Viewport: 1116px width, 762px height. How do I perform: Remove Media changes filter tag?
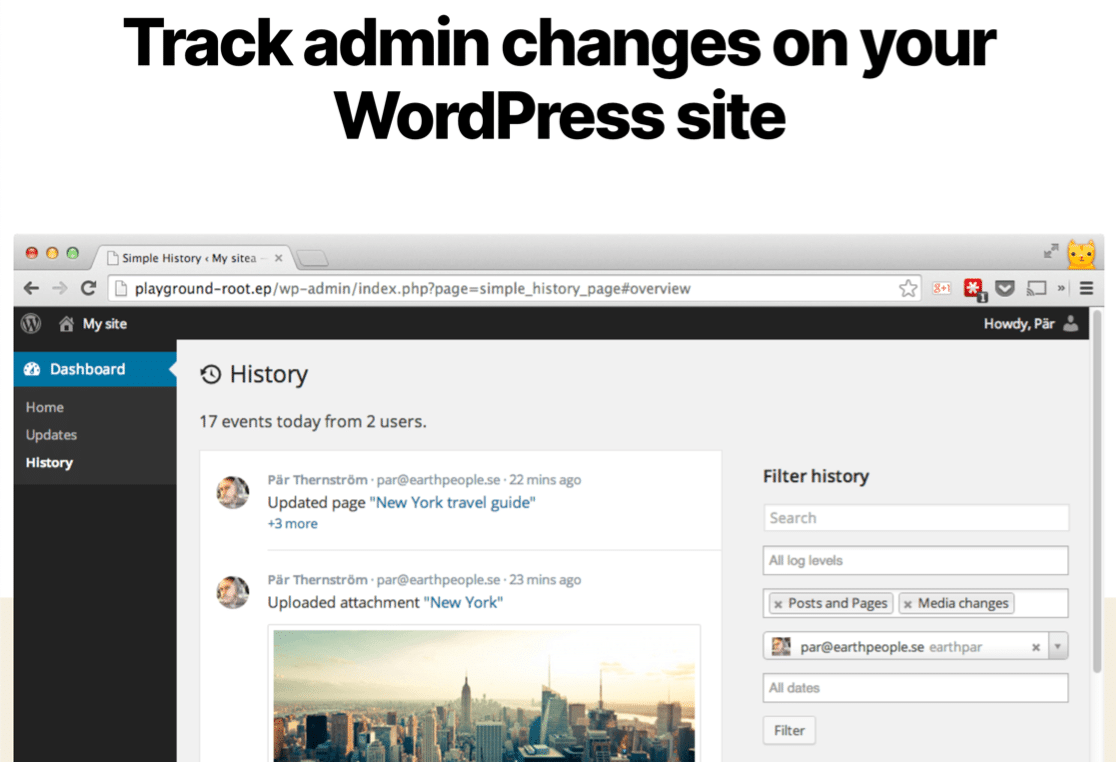tap(907, 604)
